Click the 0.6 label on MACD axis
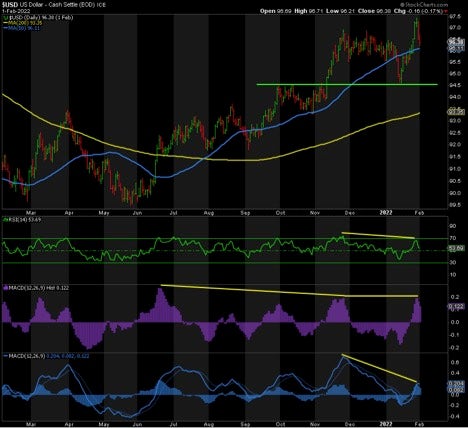 [x=455, y=362]
